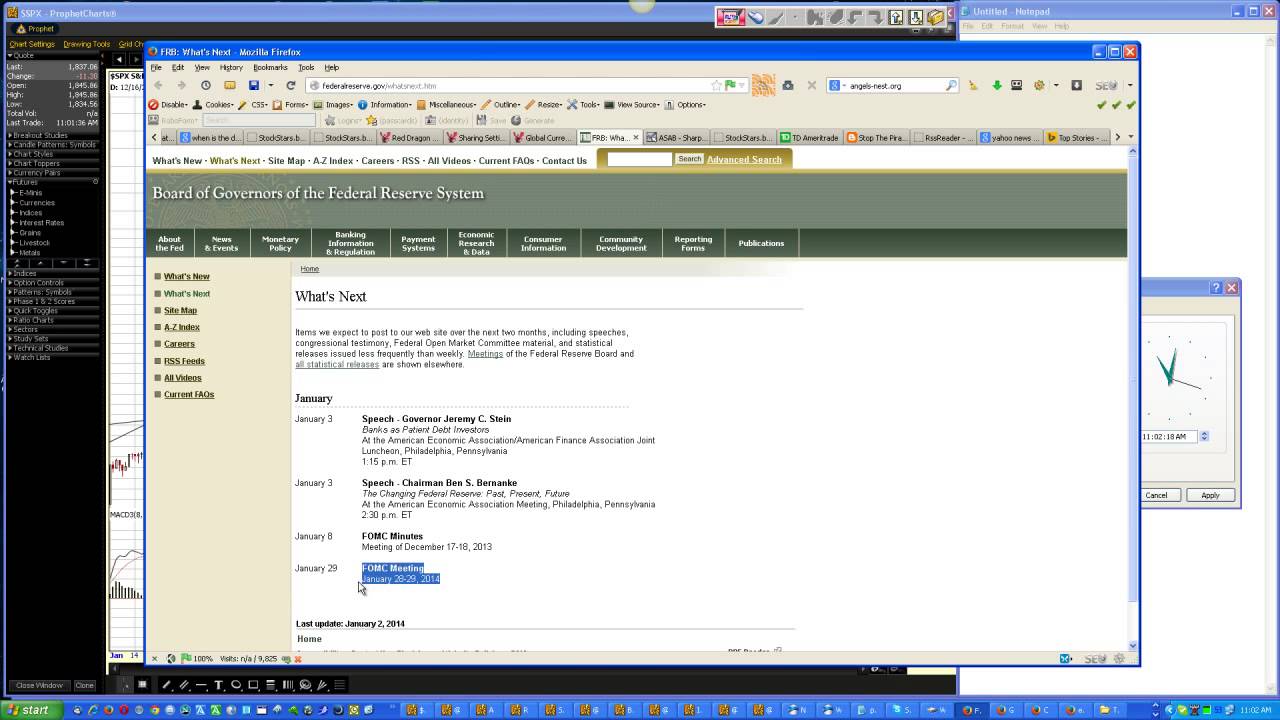Open the Miscellaneous dropdown in developer toolbar
The height and width of the screenshot is (720, 1280).
[446, 105]
